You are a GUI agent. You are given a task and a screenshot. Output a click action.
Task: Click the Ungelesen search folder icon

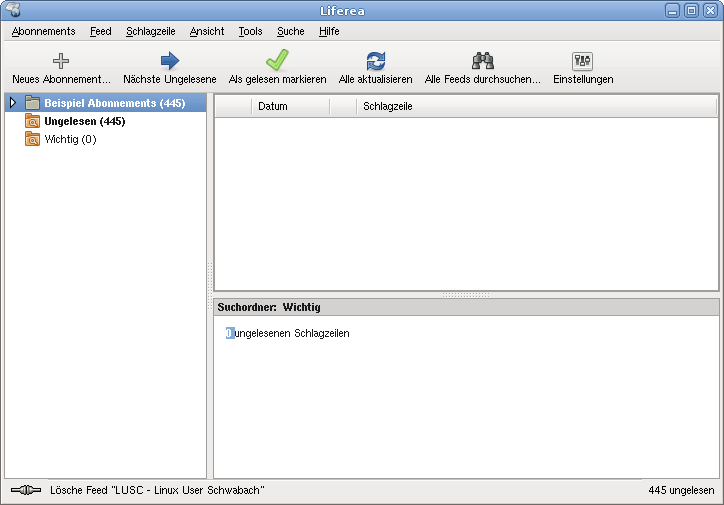click(x=32, y=121)
